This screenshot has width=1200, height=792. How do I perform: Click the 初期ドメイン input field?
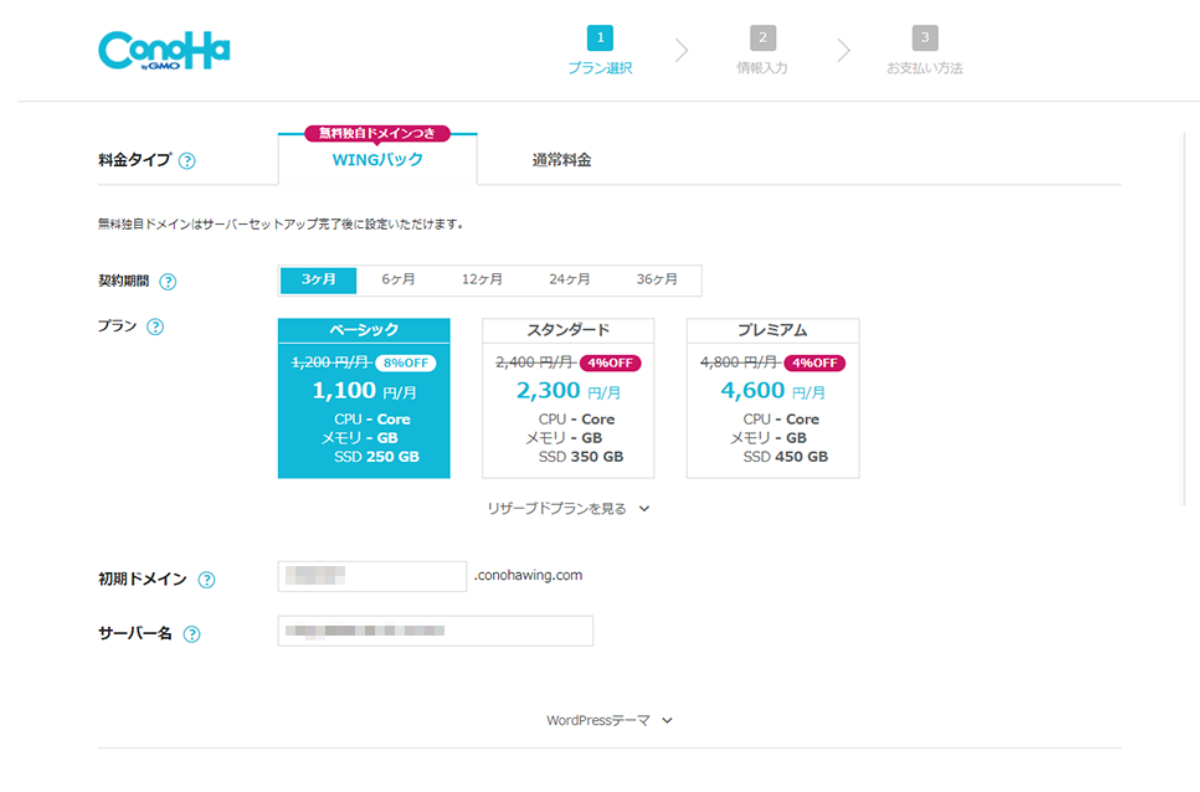372,576
